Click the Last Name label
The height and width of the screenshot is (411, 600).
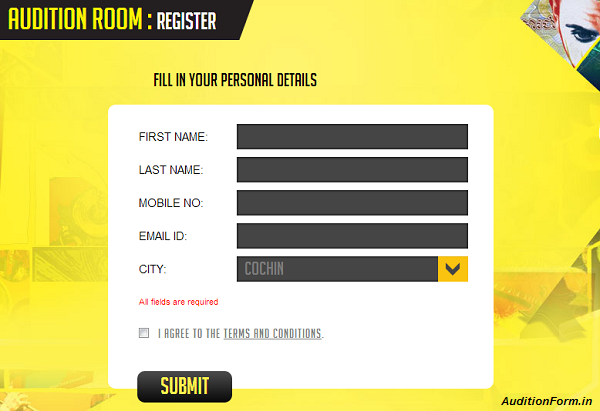click(x=171, y=170)
